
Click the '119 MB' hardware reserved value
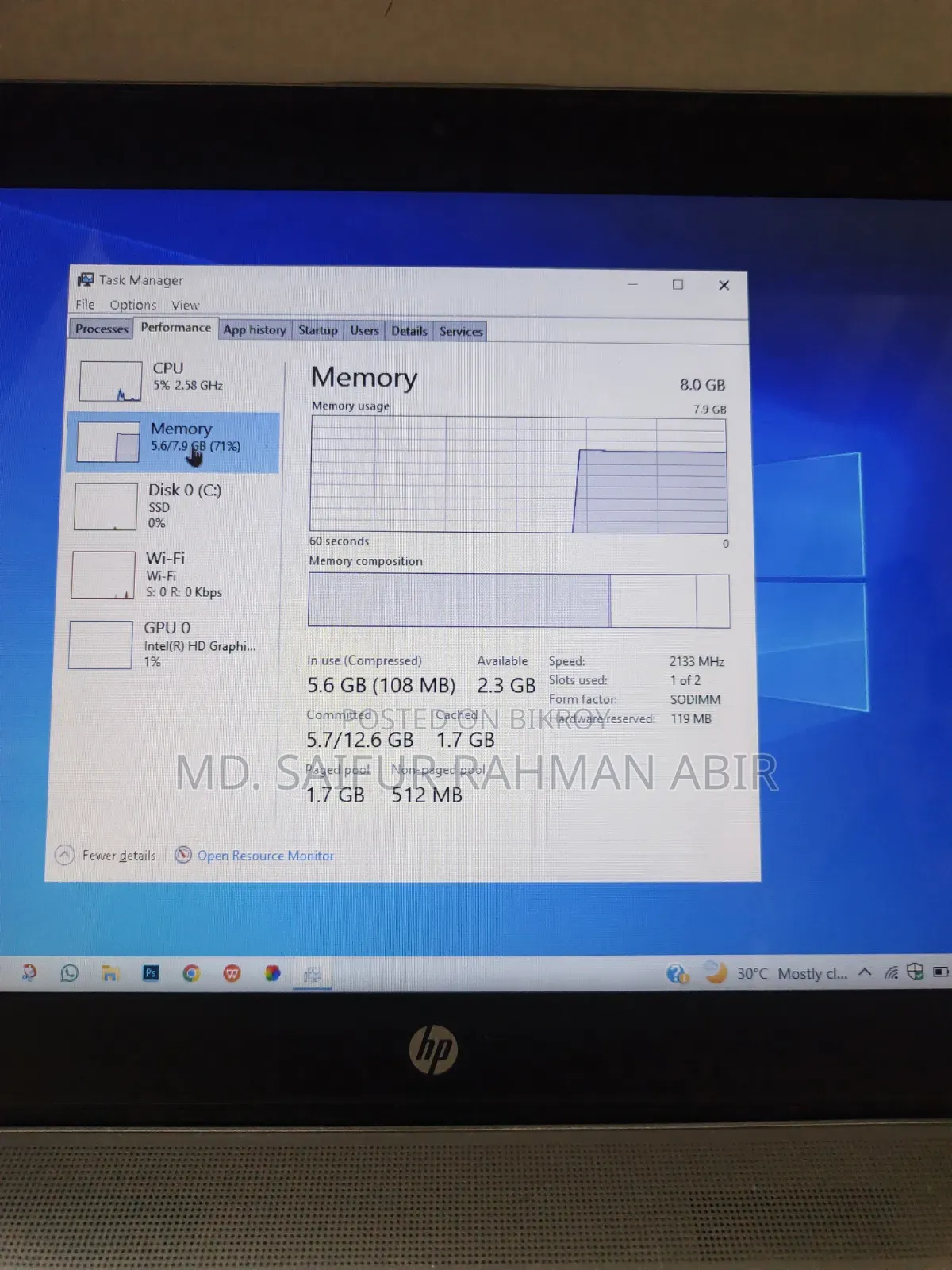coord(691,718)
